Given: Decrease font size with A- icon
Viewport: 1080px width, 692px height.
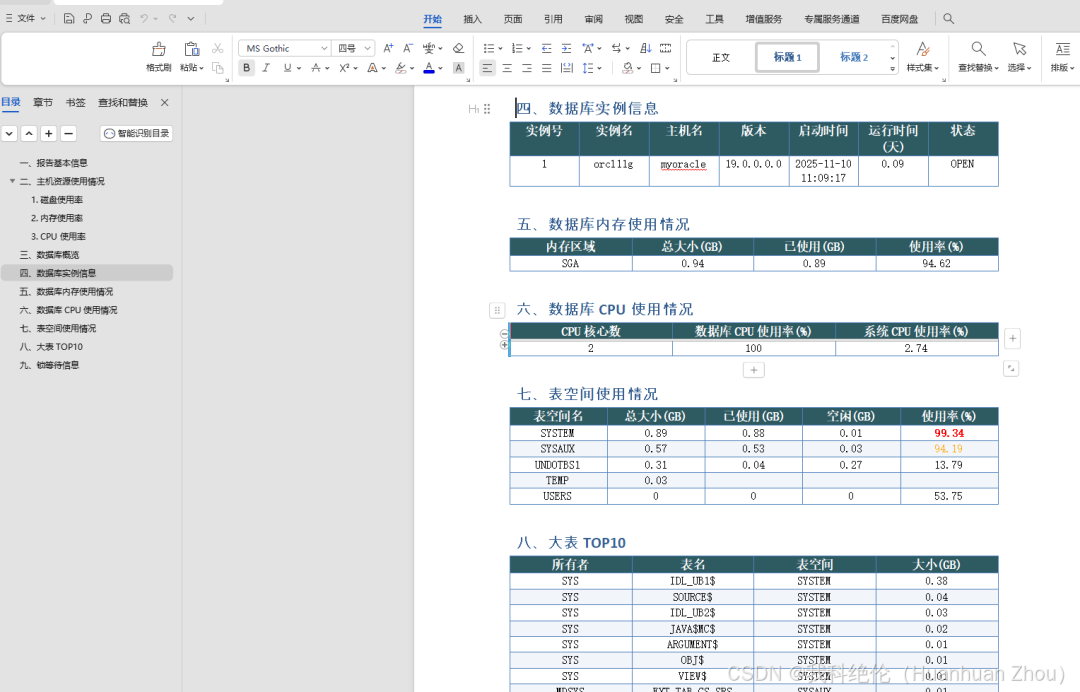Looking at the screenshot, I should tap(408, 48).
